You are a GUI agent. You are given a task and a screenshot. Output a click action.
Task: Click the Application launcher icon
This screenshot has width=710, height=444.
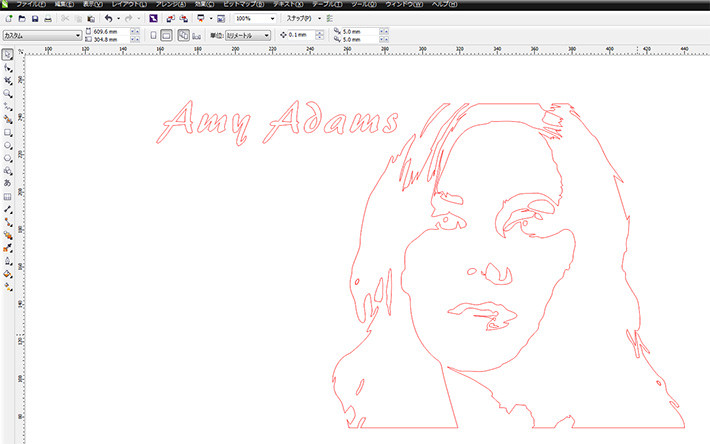point(201,19)
